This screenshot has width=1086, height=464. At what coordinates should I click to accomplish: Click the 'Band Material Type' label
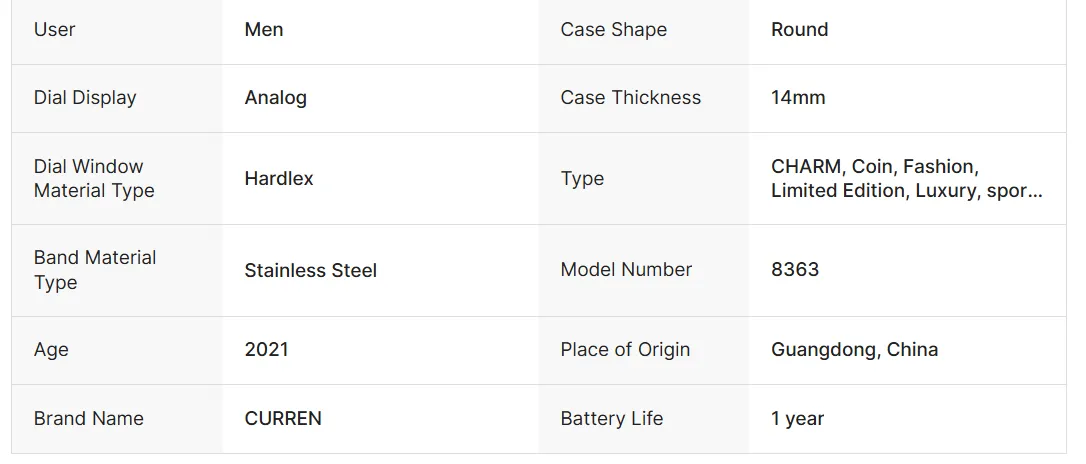(95, 270)
